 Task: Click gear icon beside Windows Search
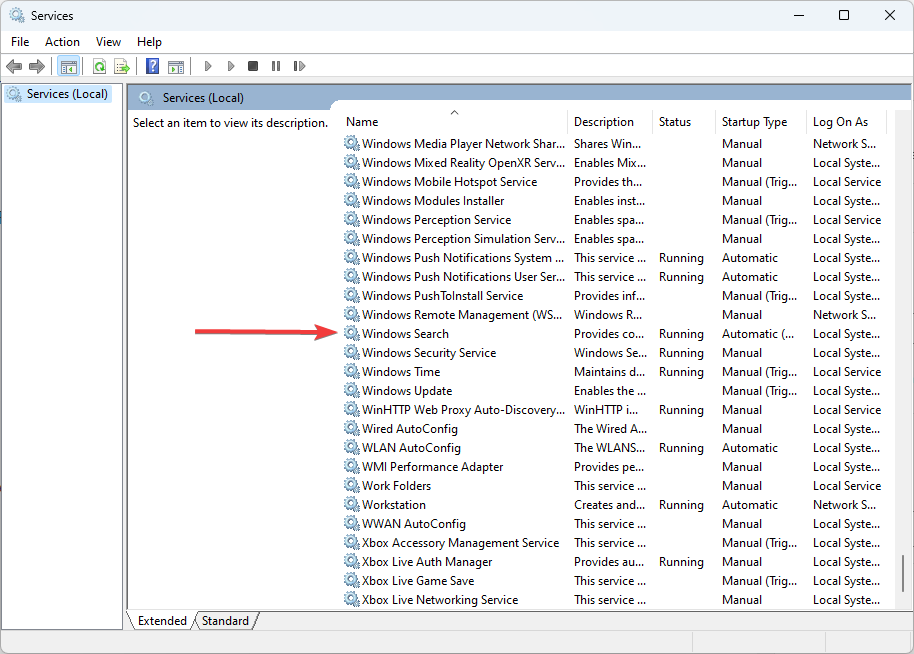351,333
